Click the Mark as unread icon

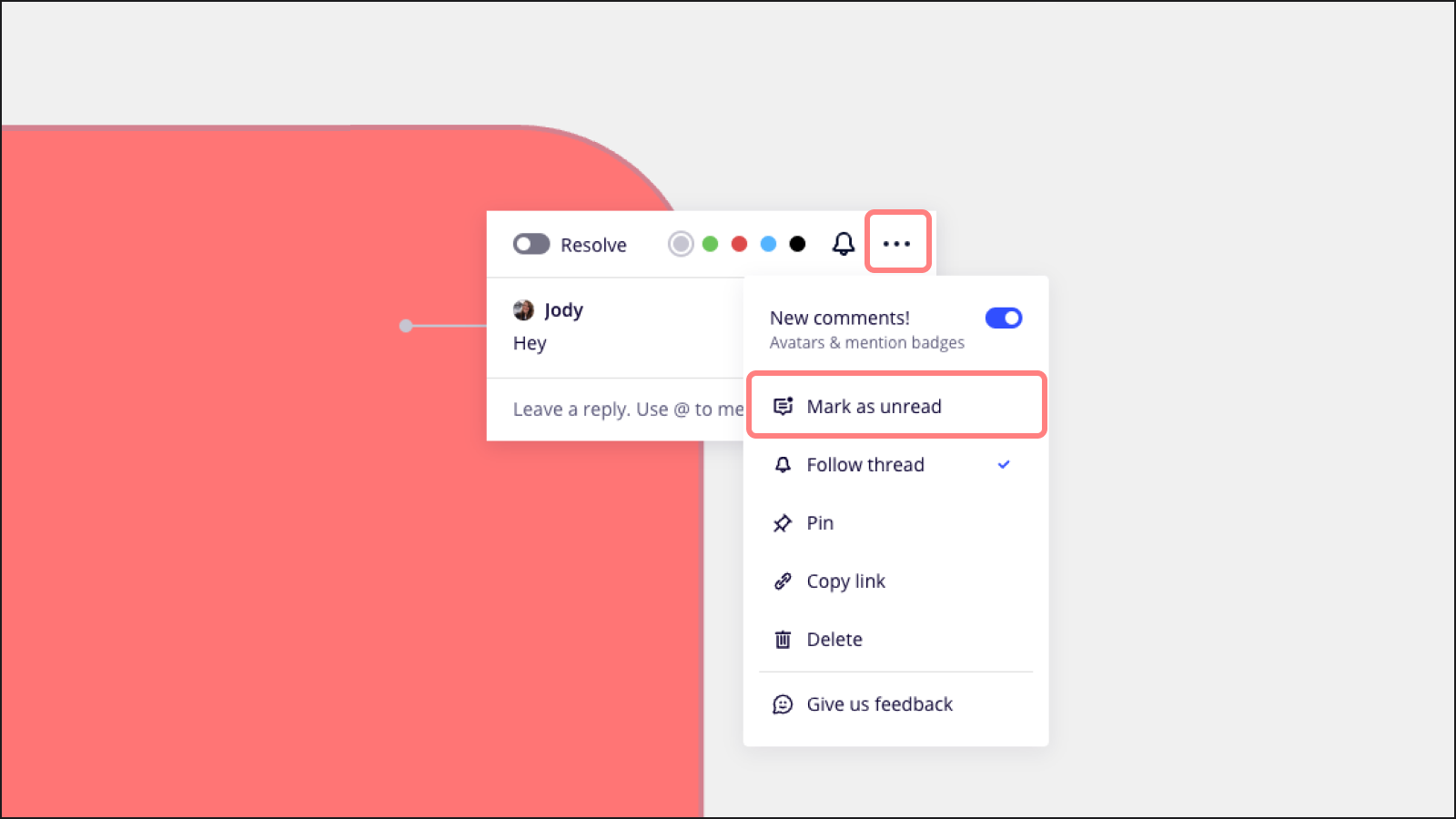coord(783,406)
